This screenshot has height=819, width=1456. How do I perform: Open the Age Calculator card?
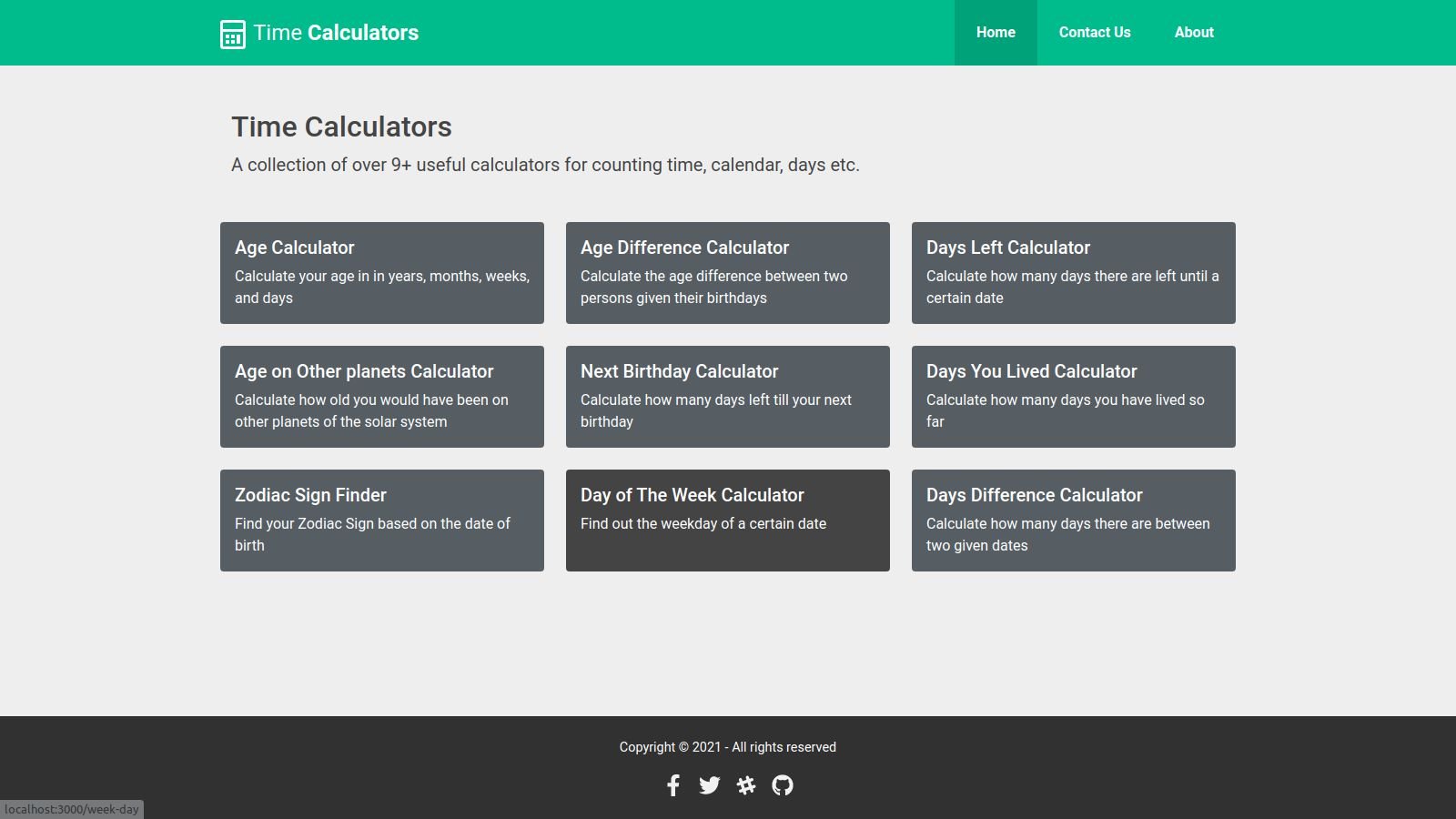[x=382, y=273]
